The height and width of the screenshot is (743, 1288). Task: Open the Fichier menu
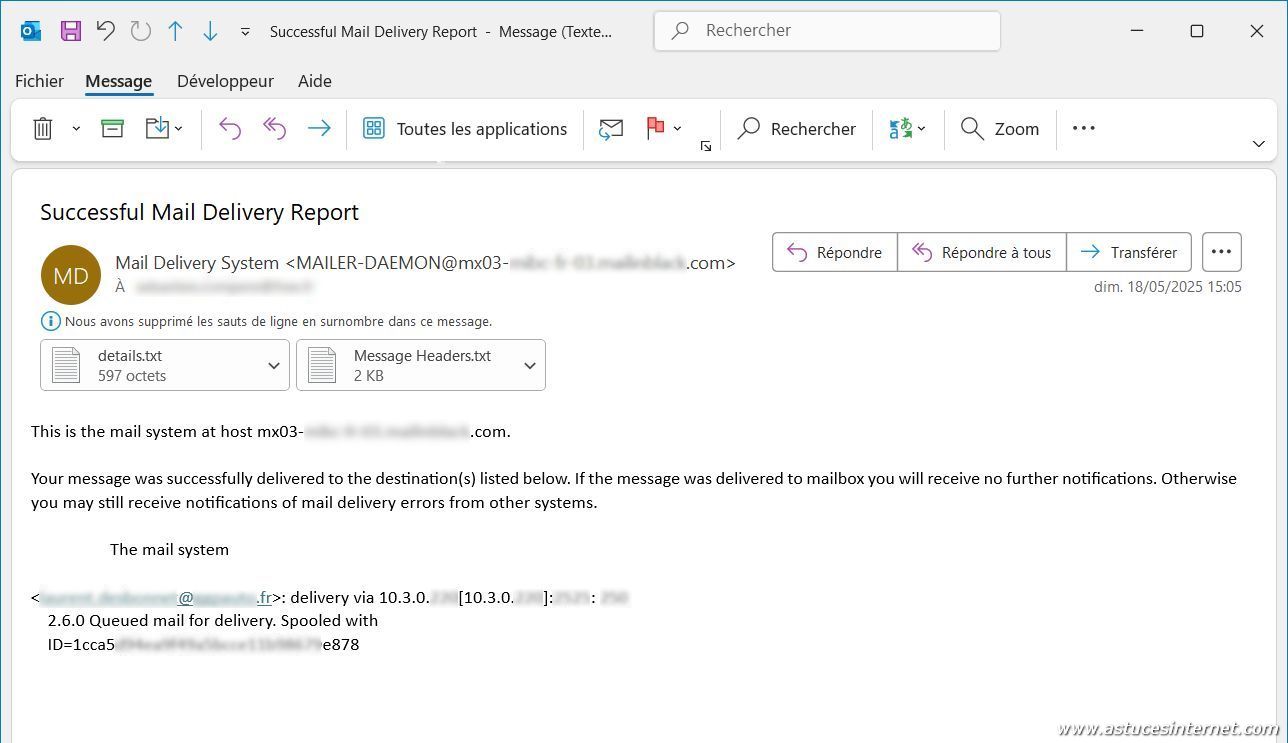pos(39,81)
